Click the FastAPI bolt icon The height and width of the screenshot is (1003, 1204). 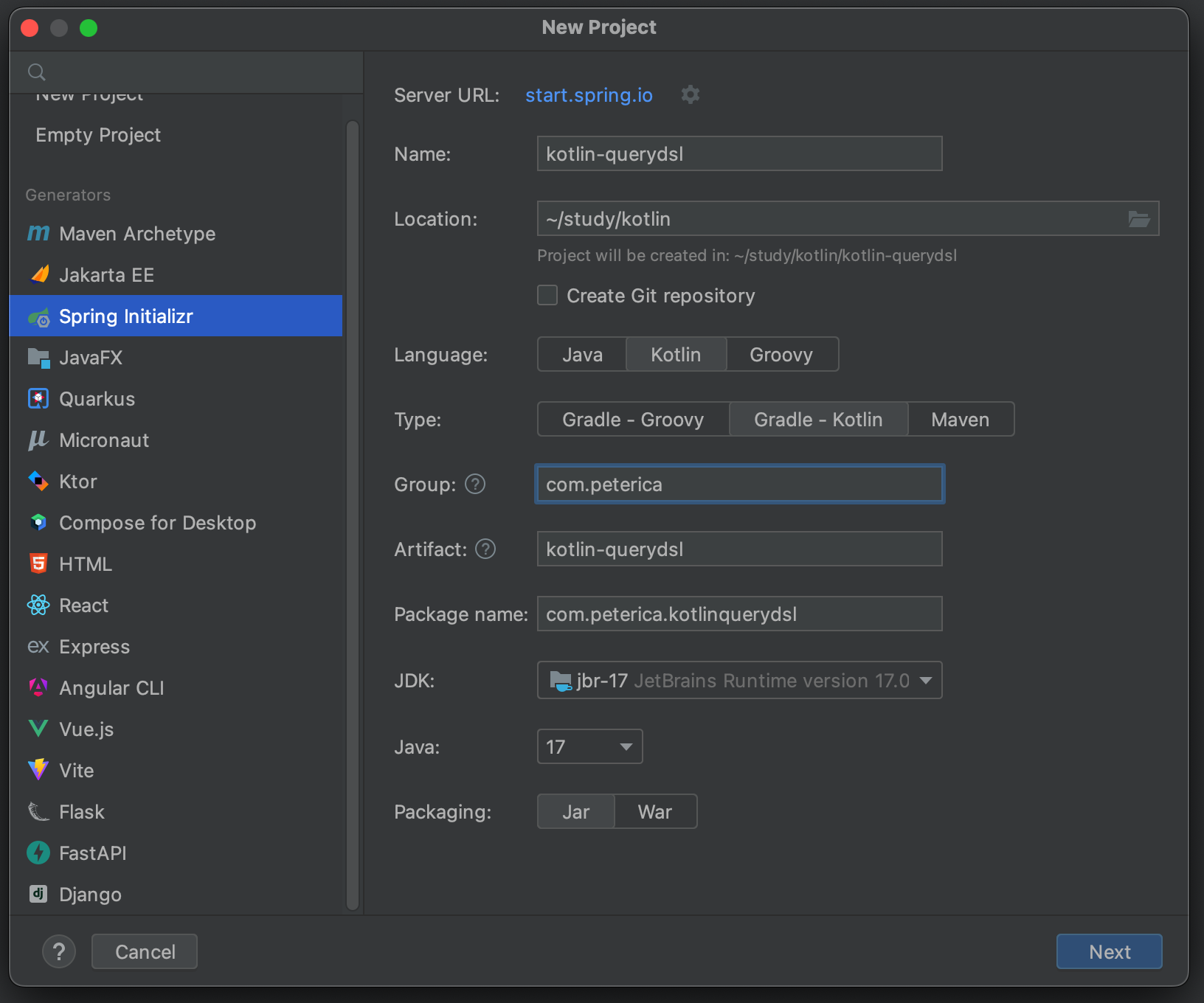[38, 853]
